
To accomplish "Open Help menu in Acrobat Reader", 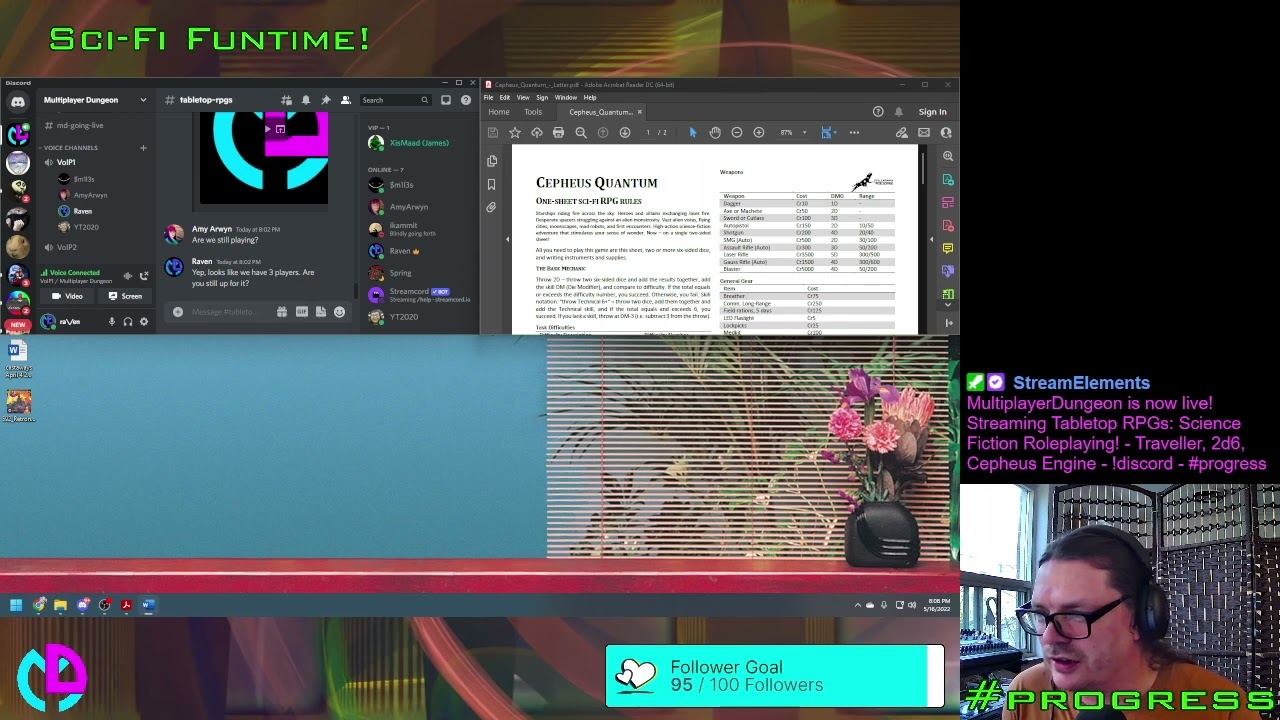I will click(590, 98).
